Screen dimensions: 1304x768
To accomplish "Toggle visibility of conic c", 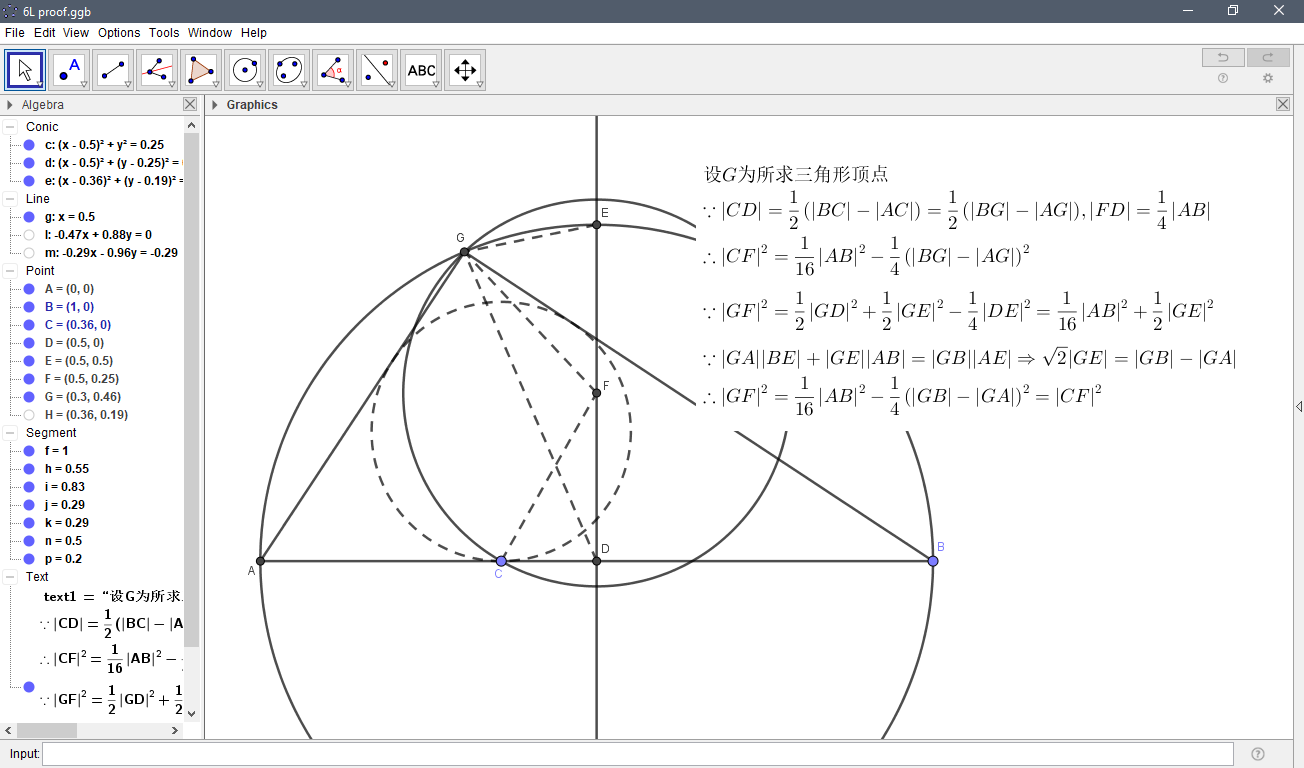I will [29, 145].
